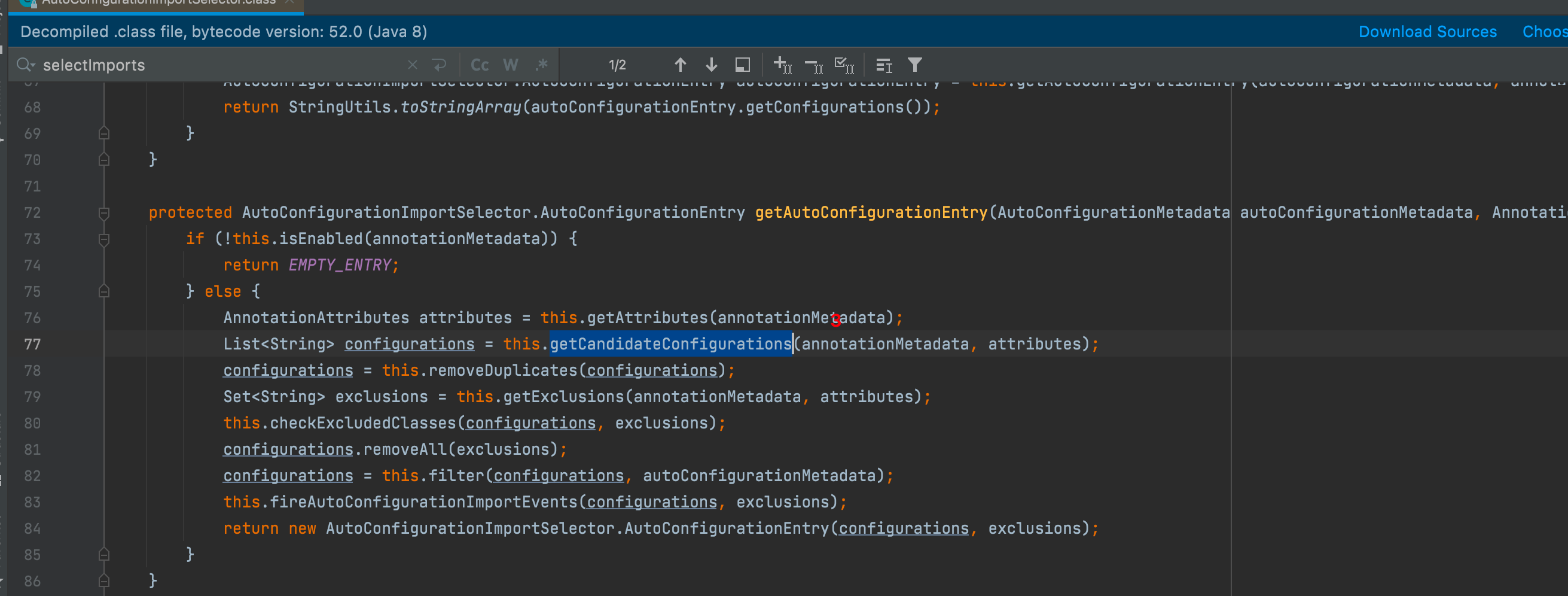This screenshot has height=596, width=1568.
Task: Click toStringArray on line 68
Action: tap(461, 107)
